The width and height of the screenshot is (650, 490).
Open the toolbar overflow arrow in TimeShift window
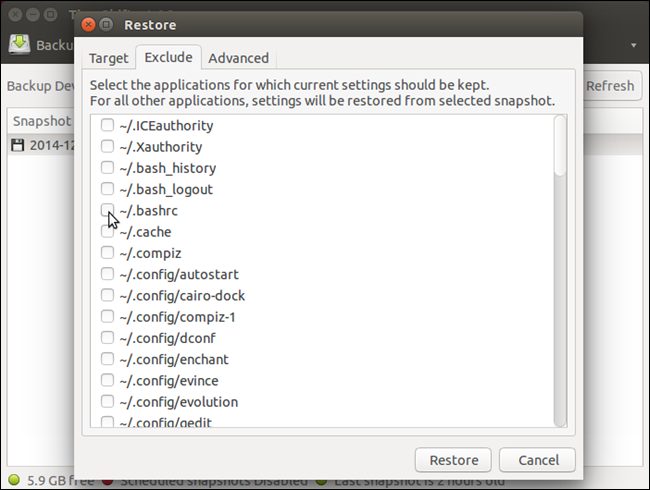[633, 45]
